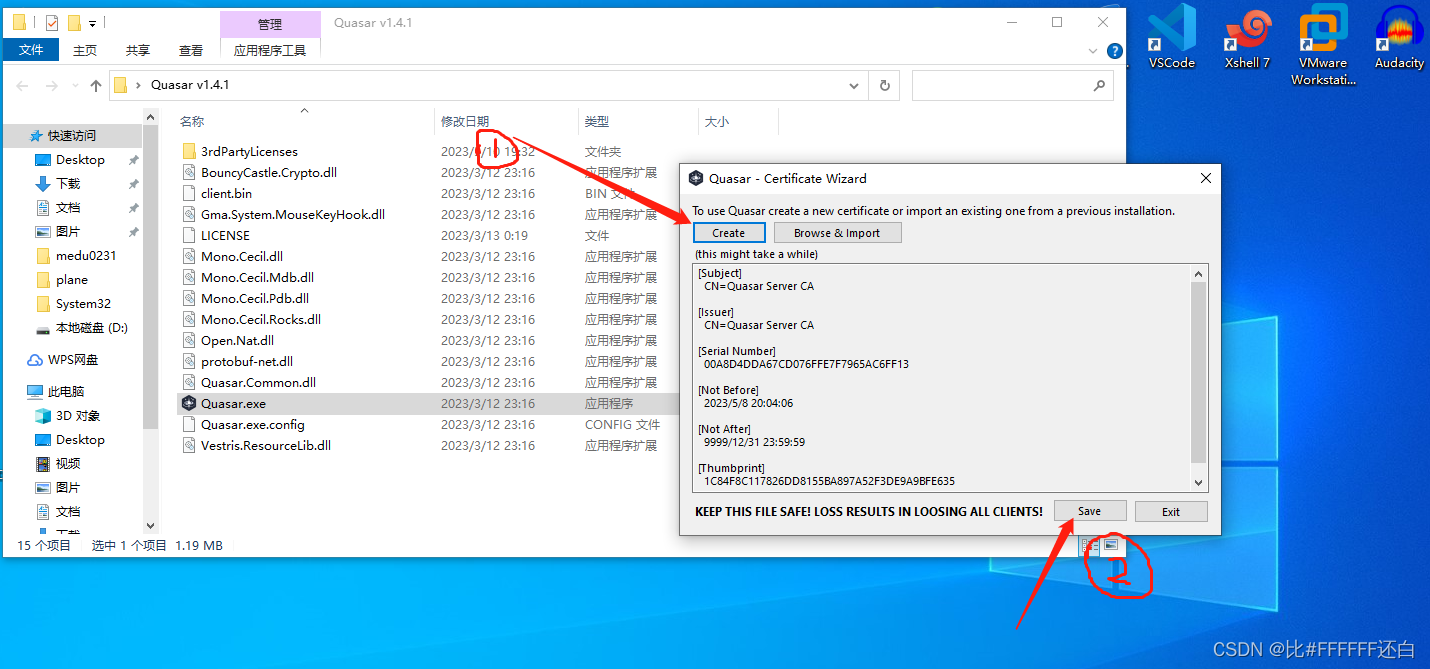
Task: Select client.bin file icon
Action: [x=189, y=193]
